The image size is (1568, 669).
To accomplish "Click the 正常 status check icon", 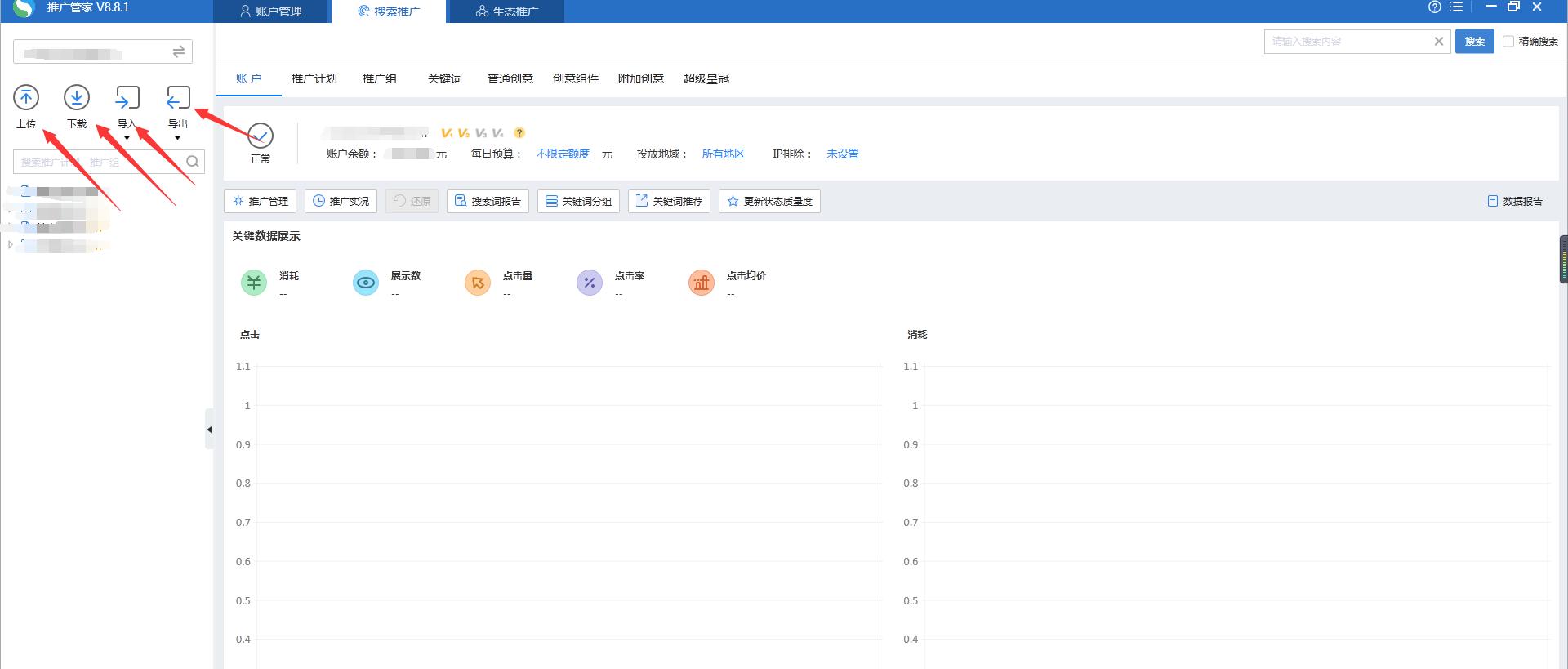I will pos(261,136).
